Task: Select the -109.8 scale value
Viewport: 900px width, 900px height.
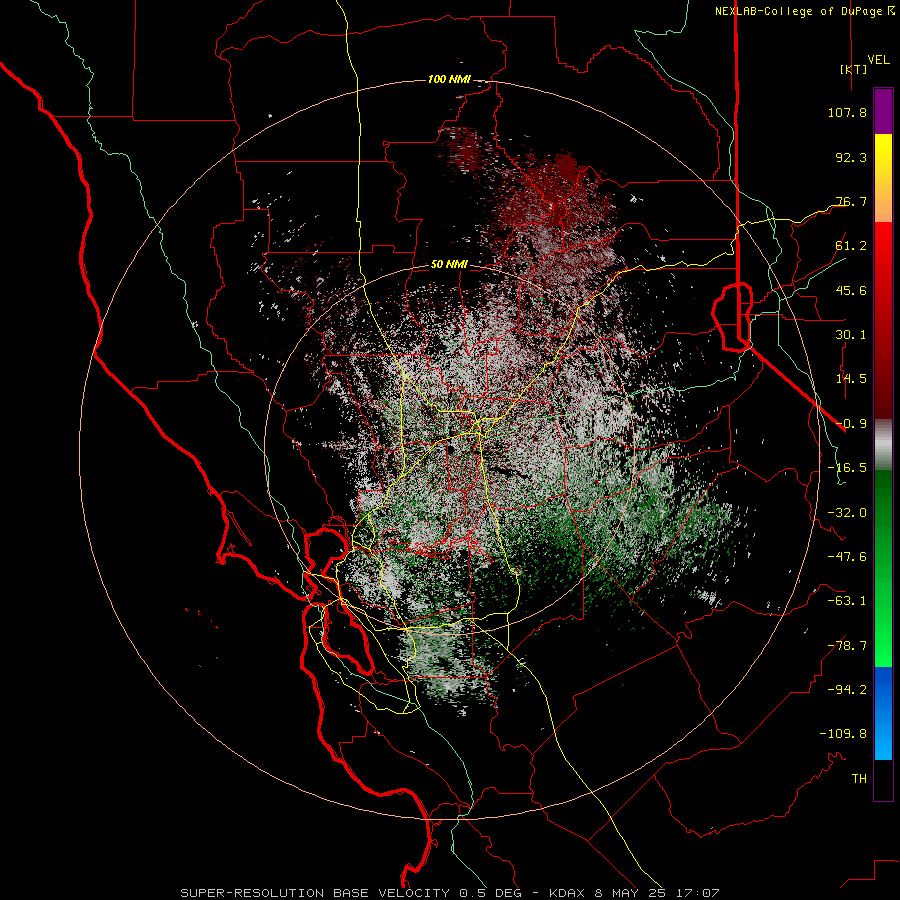Action: (843, 734)
